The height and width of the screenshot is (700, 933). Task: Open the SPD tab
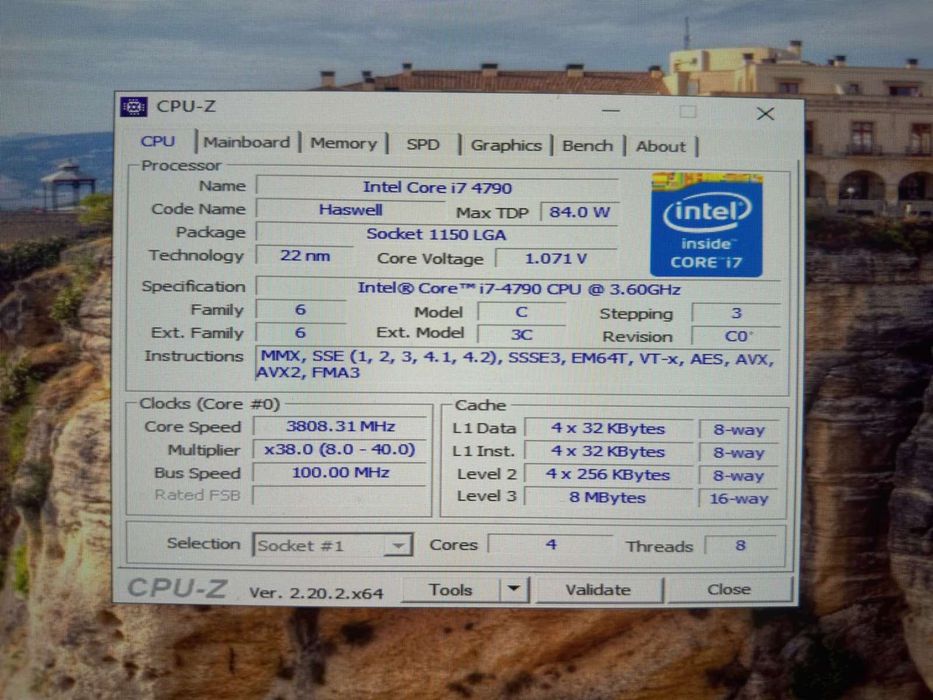click(x=423, y=145)
